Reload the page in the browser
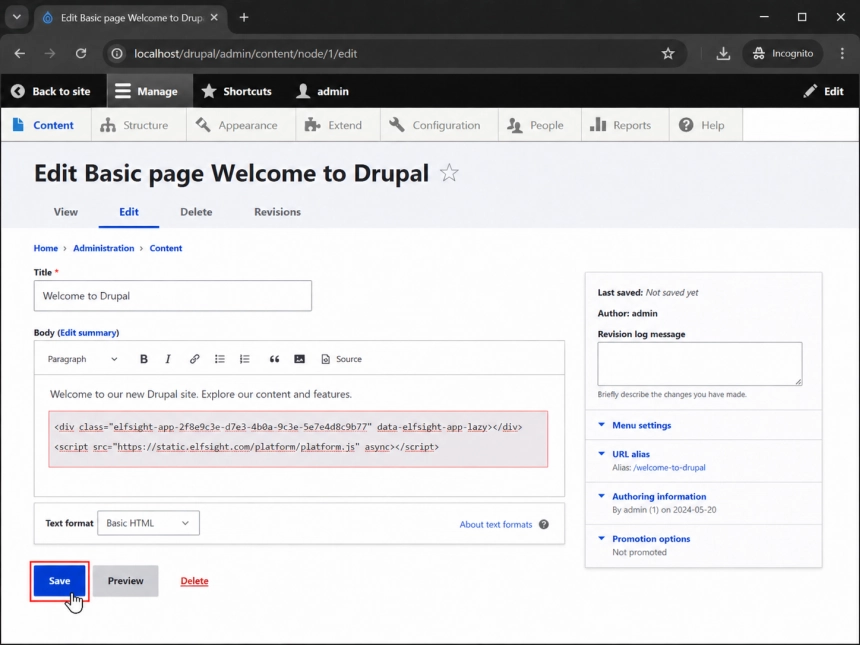 click(x=81, y=53)
